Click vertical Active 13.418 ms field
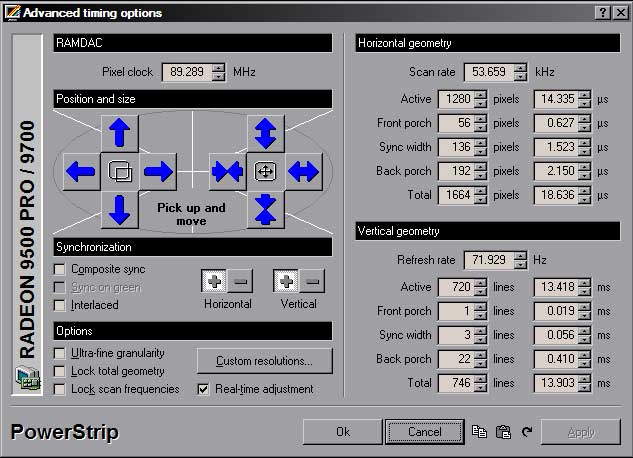The width and height of the screenshot is (633, 458). click(556, 287)
